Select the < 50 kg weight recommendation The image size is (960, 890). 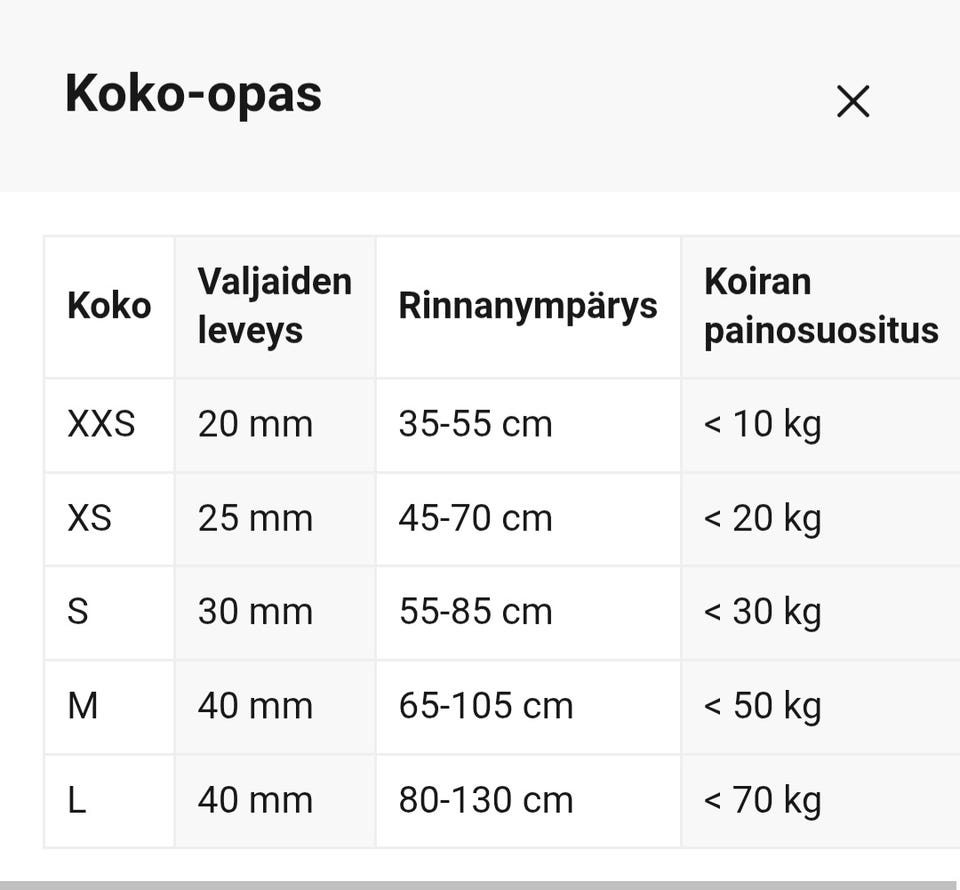[761, 705]
